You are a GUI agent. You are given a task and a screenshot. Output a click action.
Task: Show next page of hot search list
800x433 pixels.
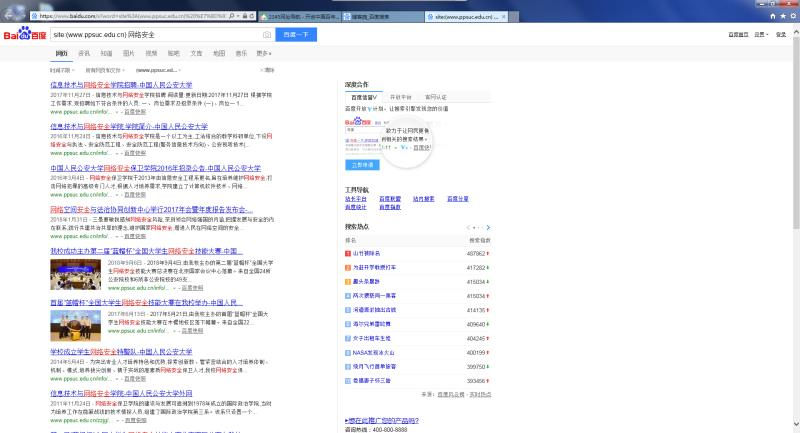click(x=488, y=227)
